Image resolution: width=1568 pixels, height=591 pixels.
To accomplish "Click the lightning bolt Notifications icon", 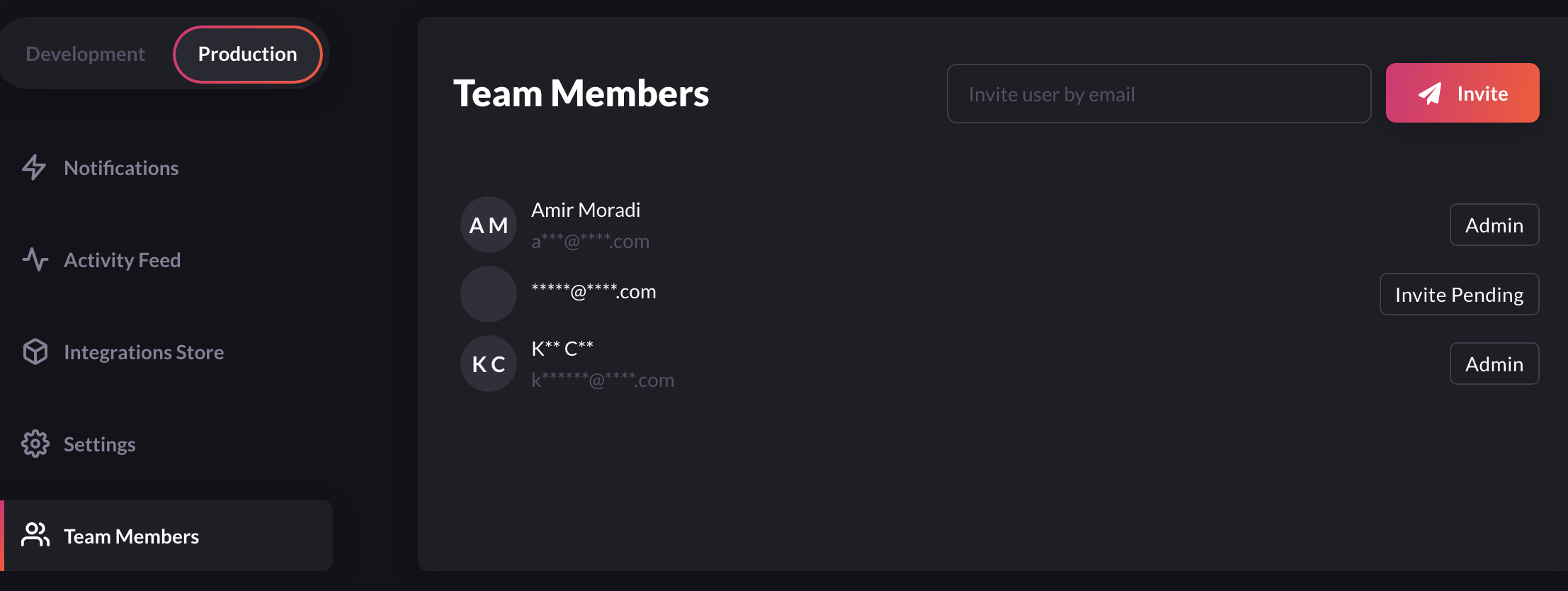I will [x=34, y=168].
